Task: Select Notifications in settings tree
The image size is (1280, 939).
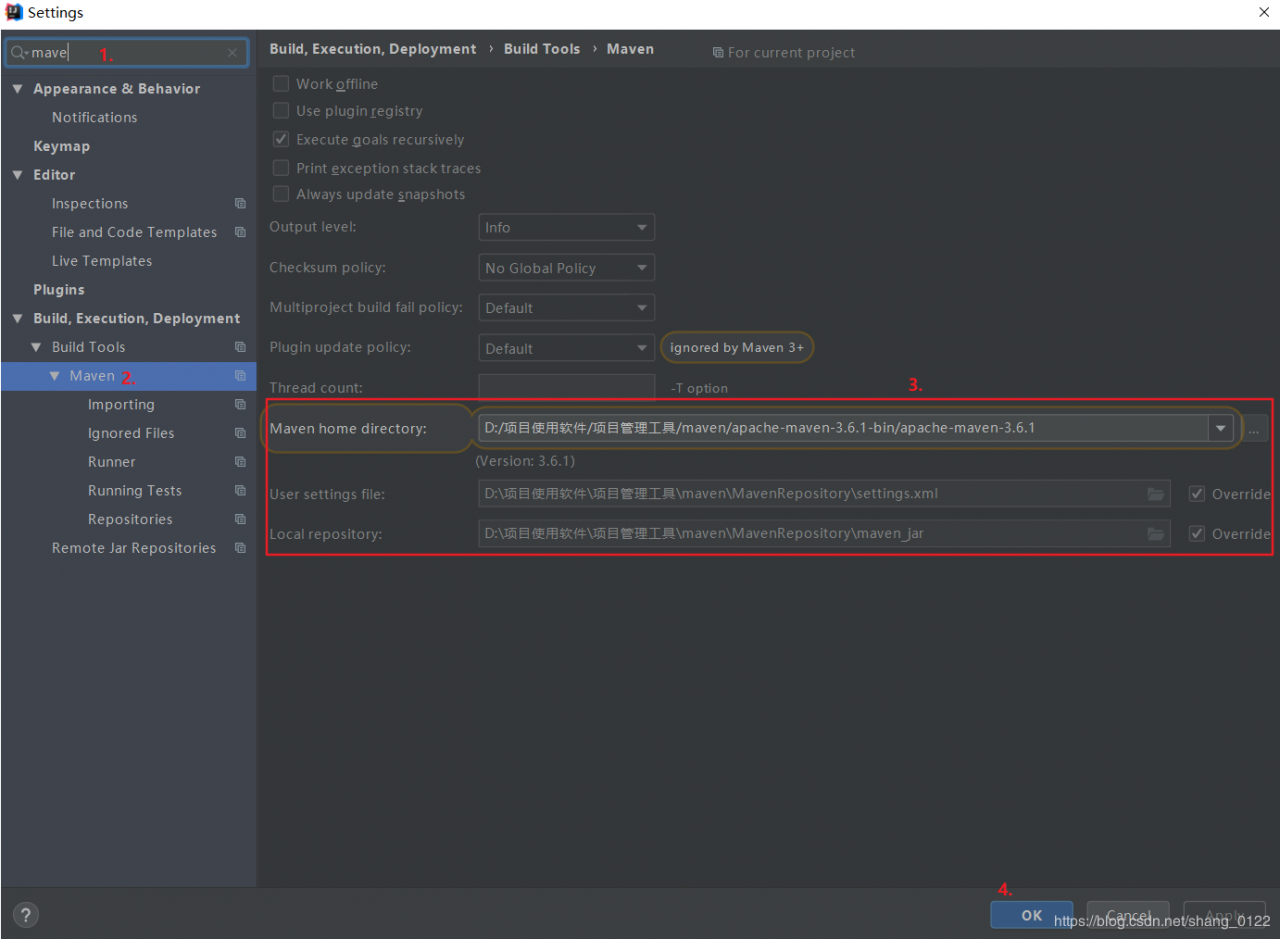Action: pyautogui.click(x=95, y=117)
